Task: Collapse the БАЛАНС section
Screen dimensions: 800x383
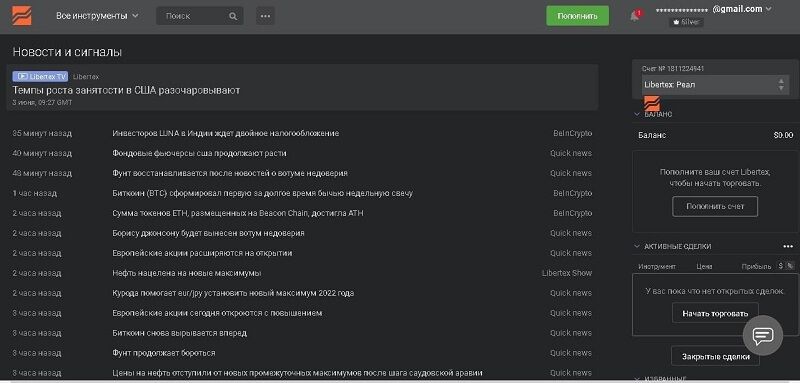Action: tap(637, 114)
